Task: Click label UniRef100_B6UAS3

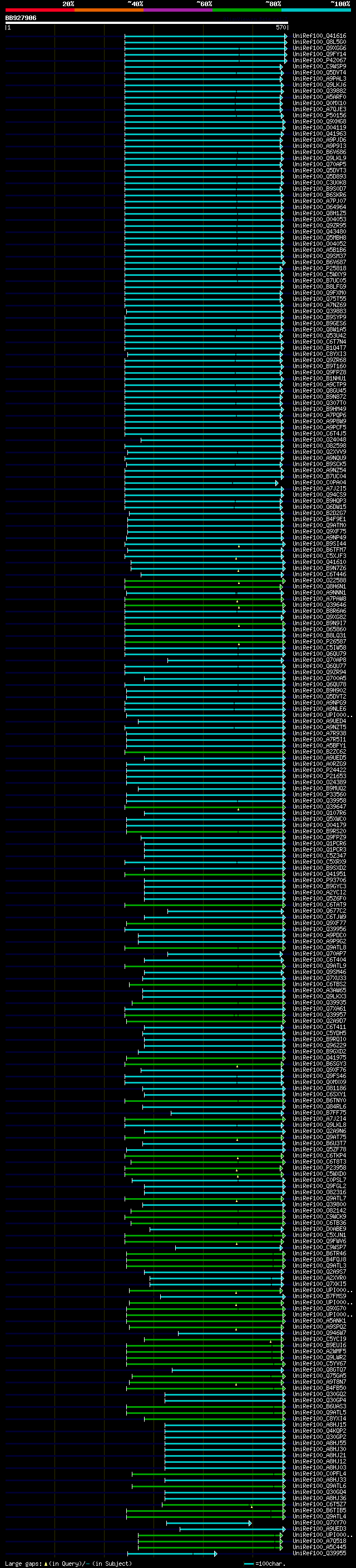Action: pyautogui.click(x=319, y=1406)
